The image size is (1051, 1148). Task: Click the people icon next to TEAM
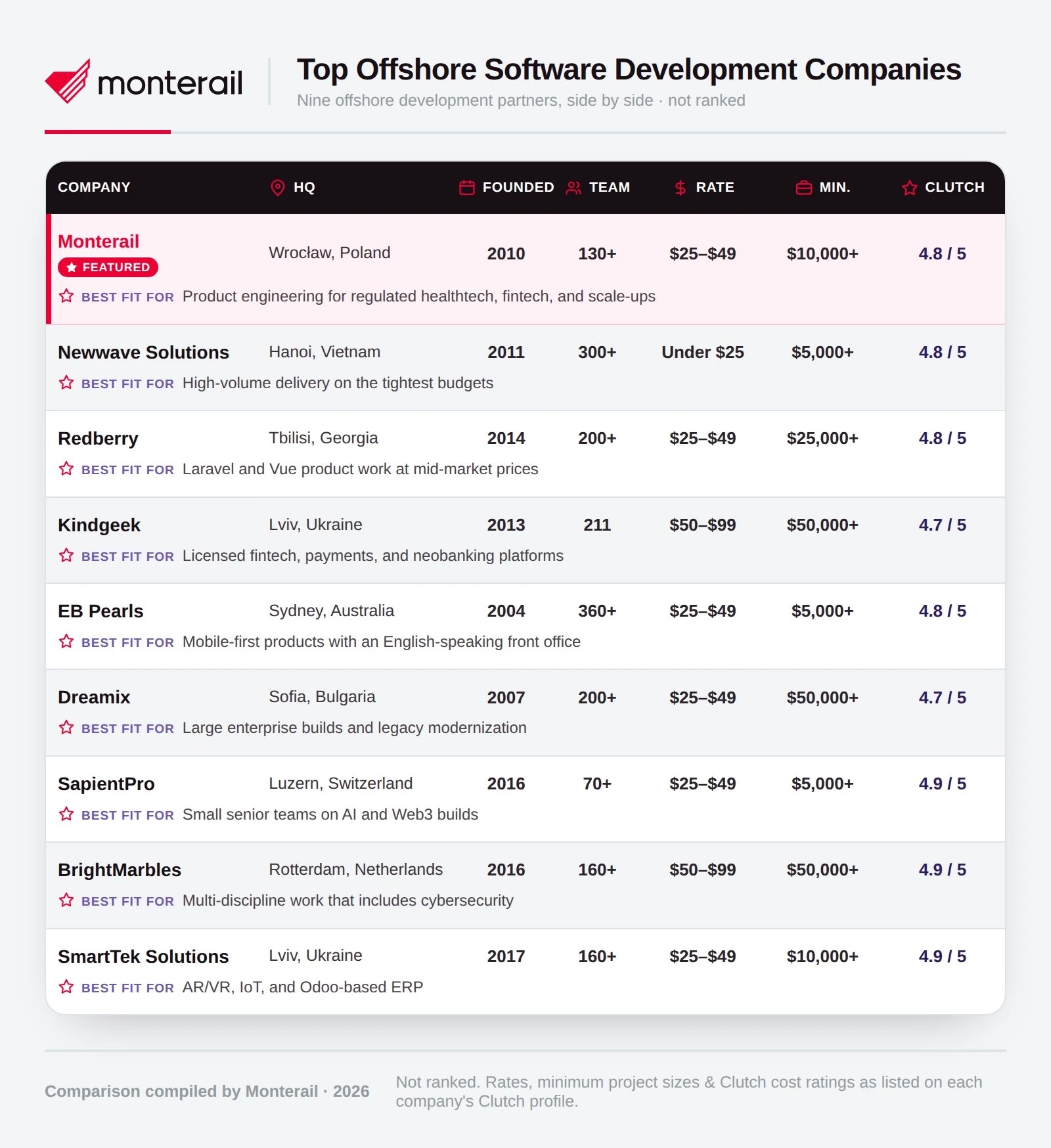coord(573,188)
